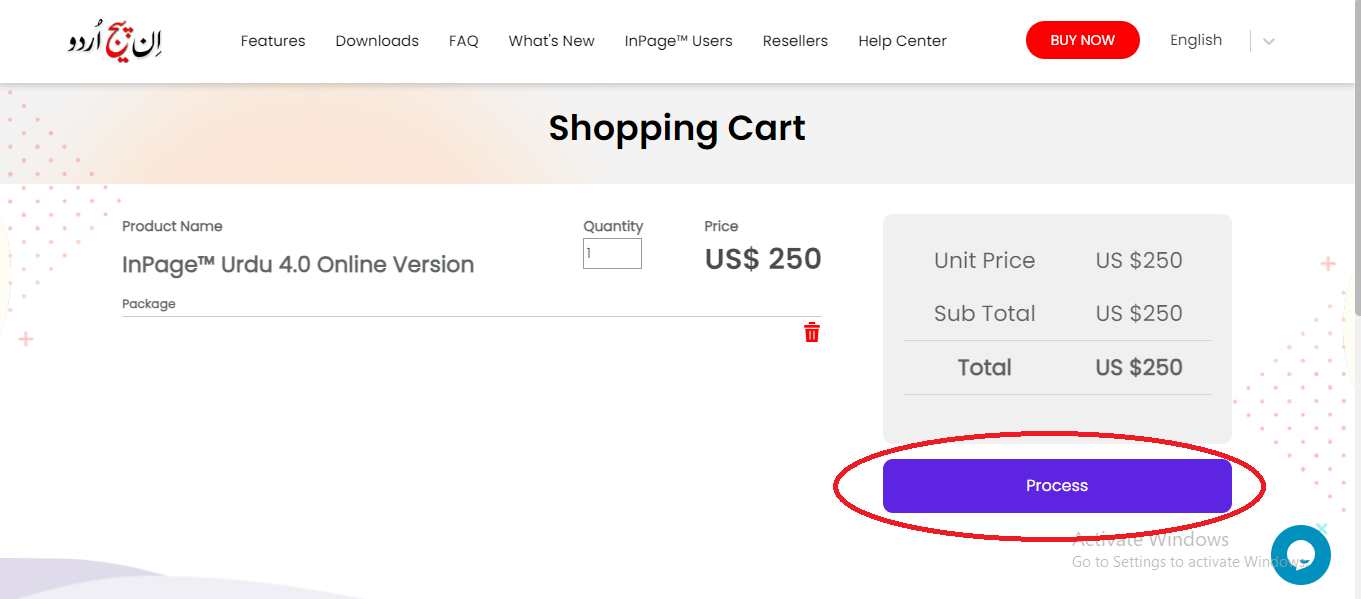Open the FAQ link
1361x599 pixels.
tap(464, 41)
